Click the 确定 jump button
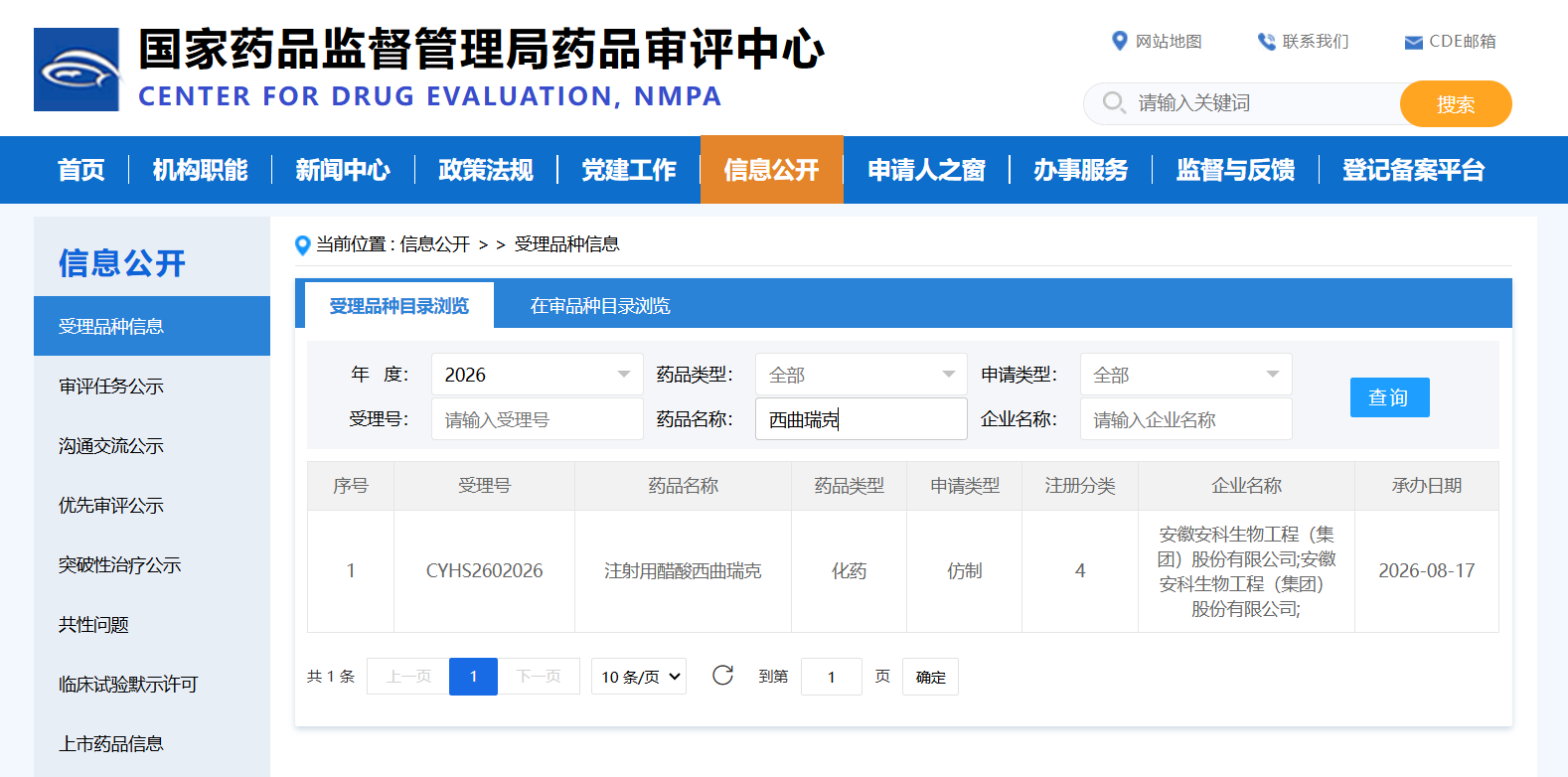Viewport: 1568px width, 777px height. 930,677
